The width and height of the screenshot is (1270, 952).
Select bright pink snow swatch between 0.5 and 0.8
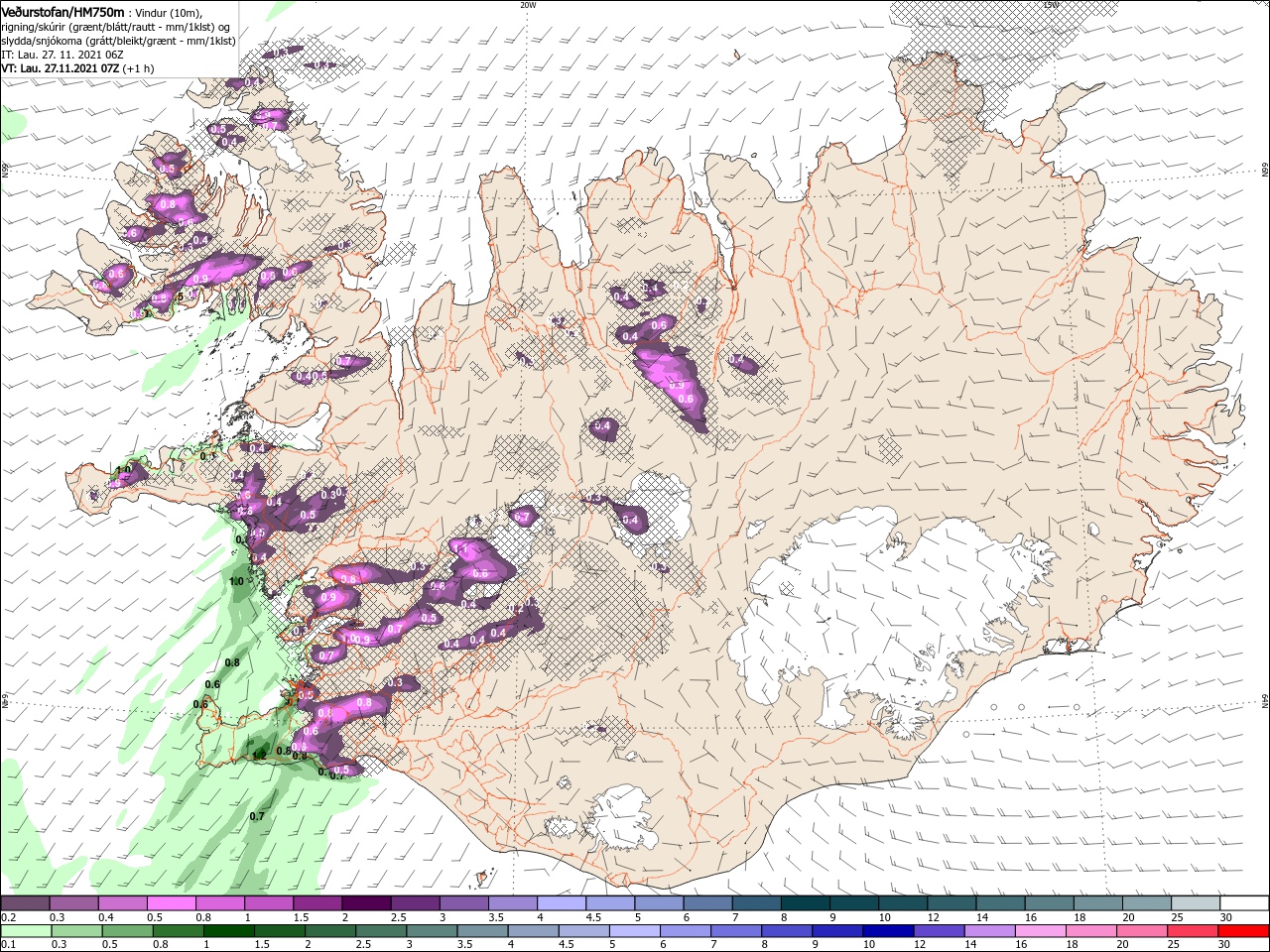point(171,902)
